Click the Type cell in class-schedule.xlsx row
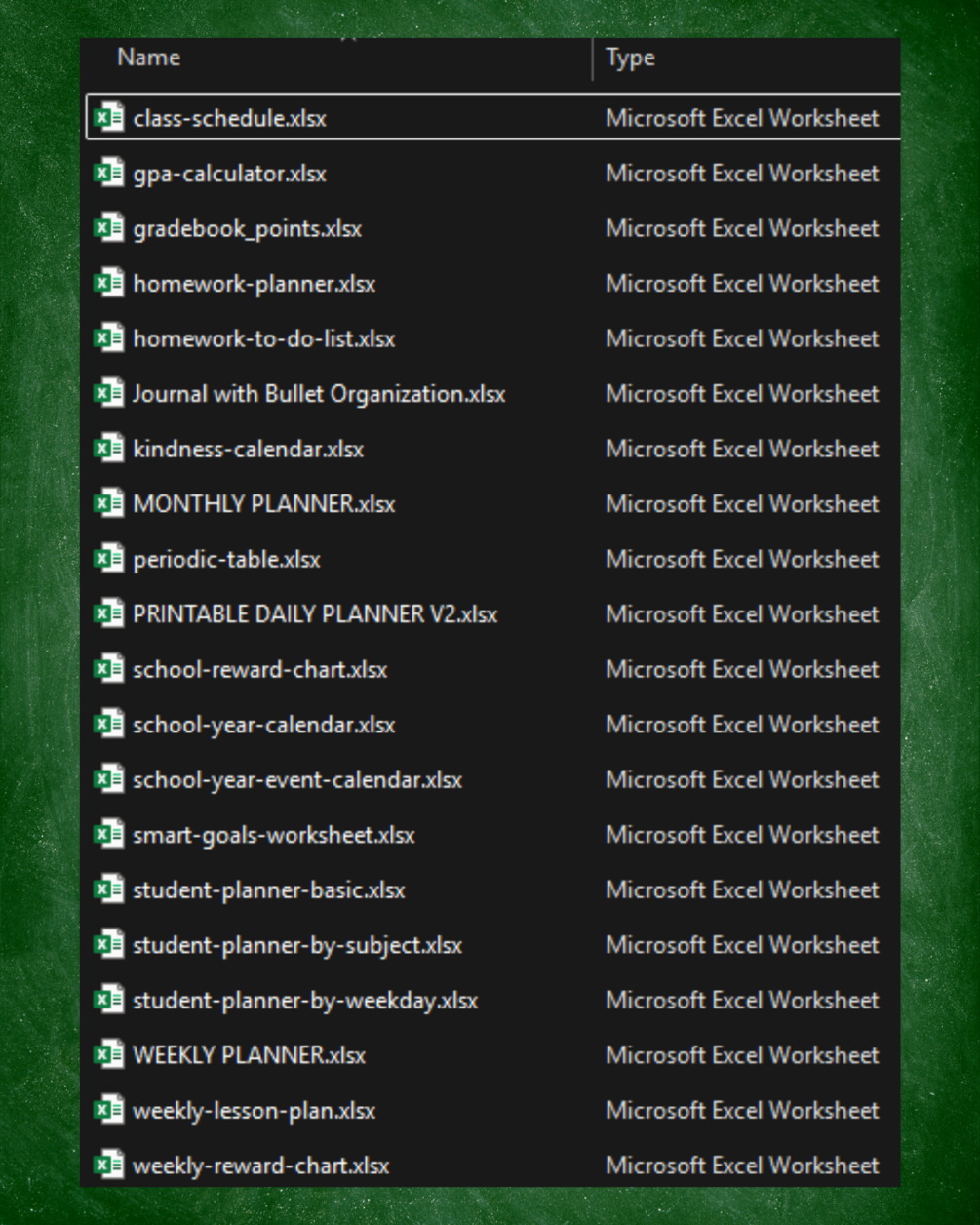 (742, 118)
